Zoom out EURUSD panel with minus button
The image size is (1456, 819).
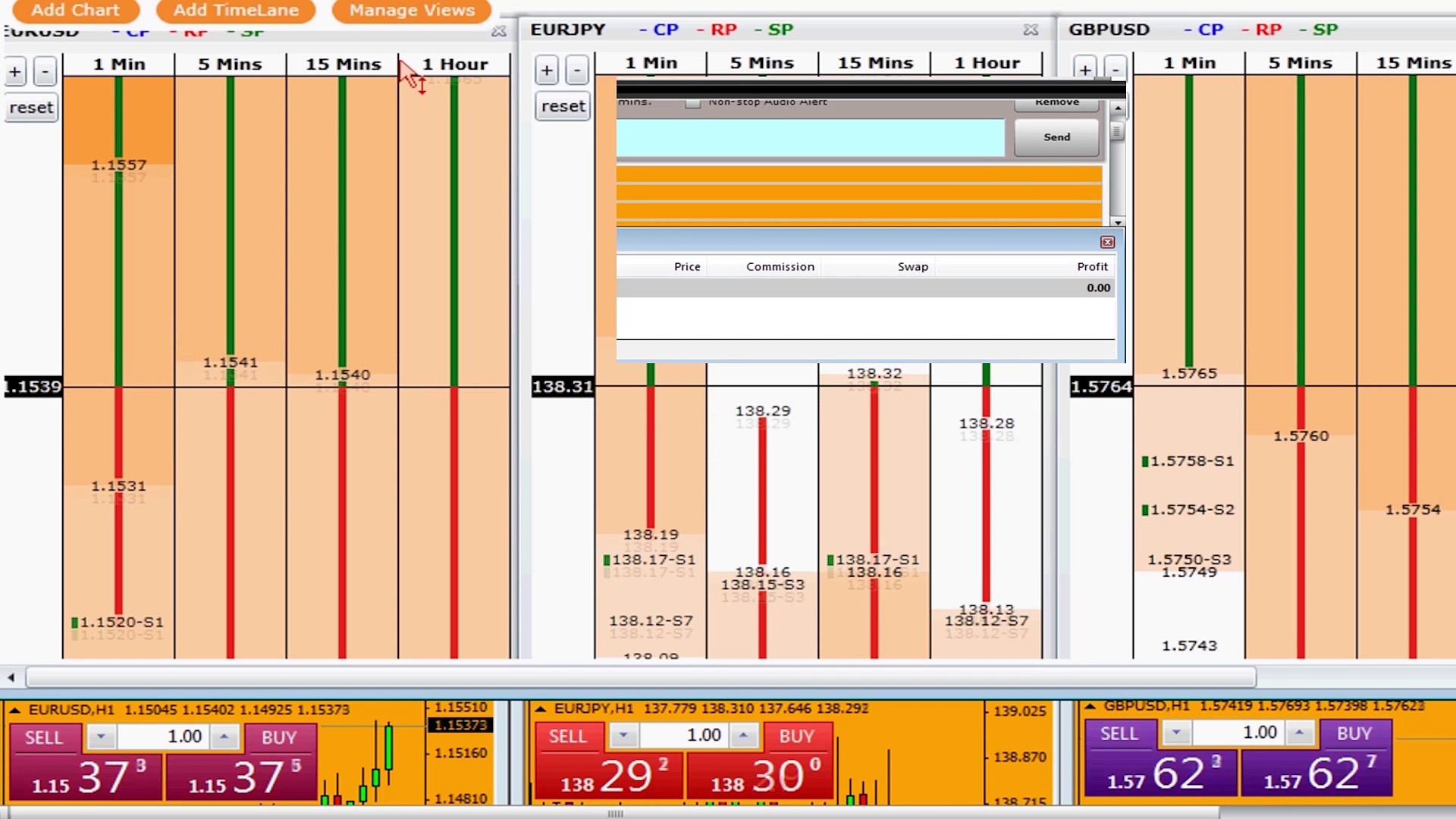45,72
